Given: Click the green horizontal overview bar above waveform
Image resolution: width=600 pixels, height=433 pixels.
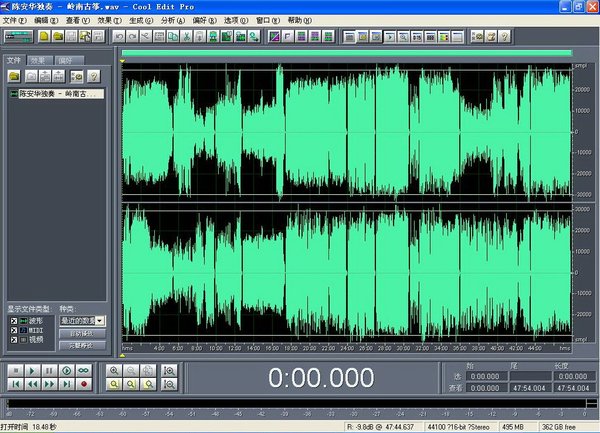Looking at the screenshot, I should [346, 53].
